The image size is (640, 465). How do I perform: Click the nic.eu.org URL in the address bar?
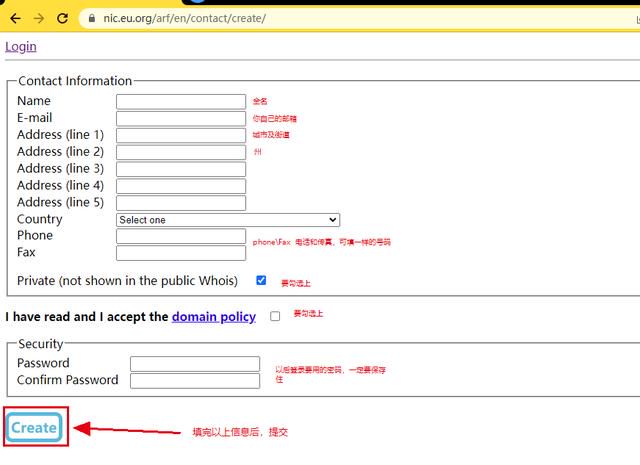[x=184, y=18]
